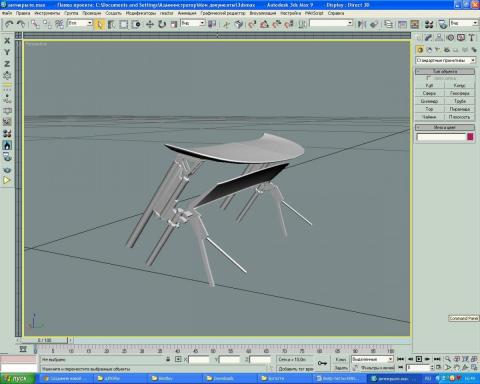Select the Link objects tool
This screenshot has width=480, height=384.
[x=35, y=24]
